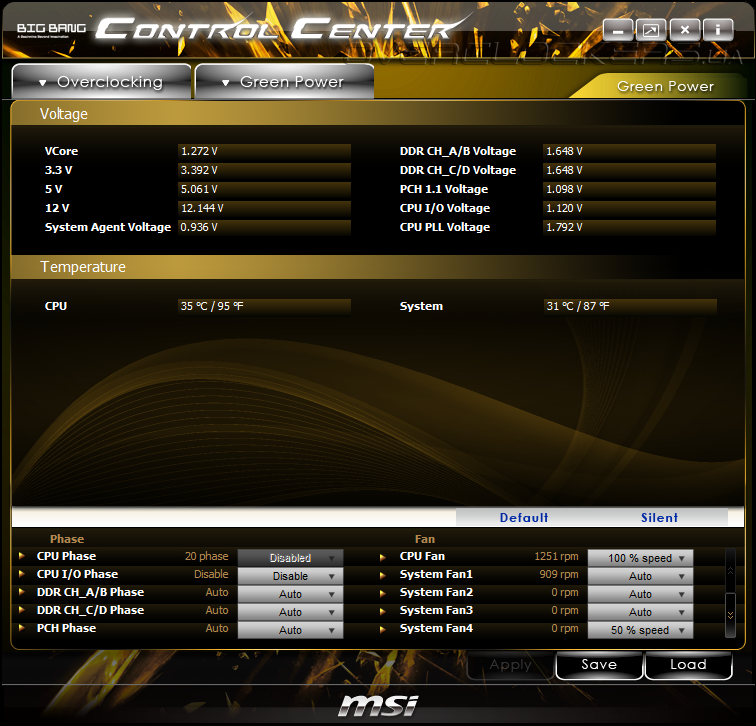Expand the DDR CH_A/B Phase row arrow
The height and width of the screenshot is (726, 756).
pyautogui.click(x=22, y=592)
